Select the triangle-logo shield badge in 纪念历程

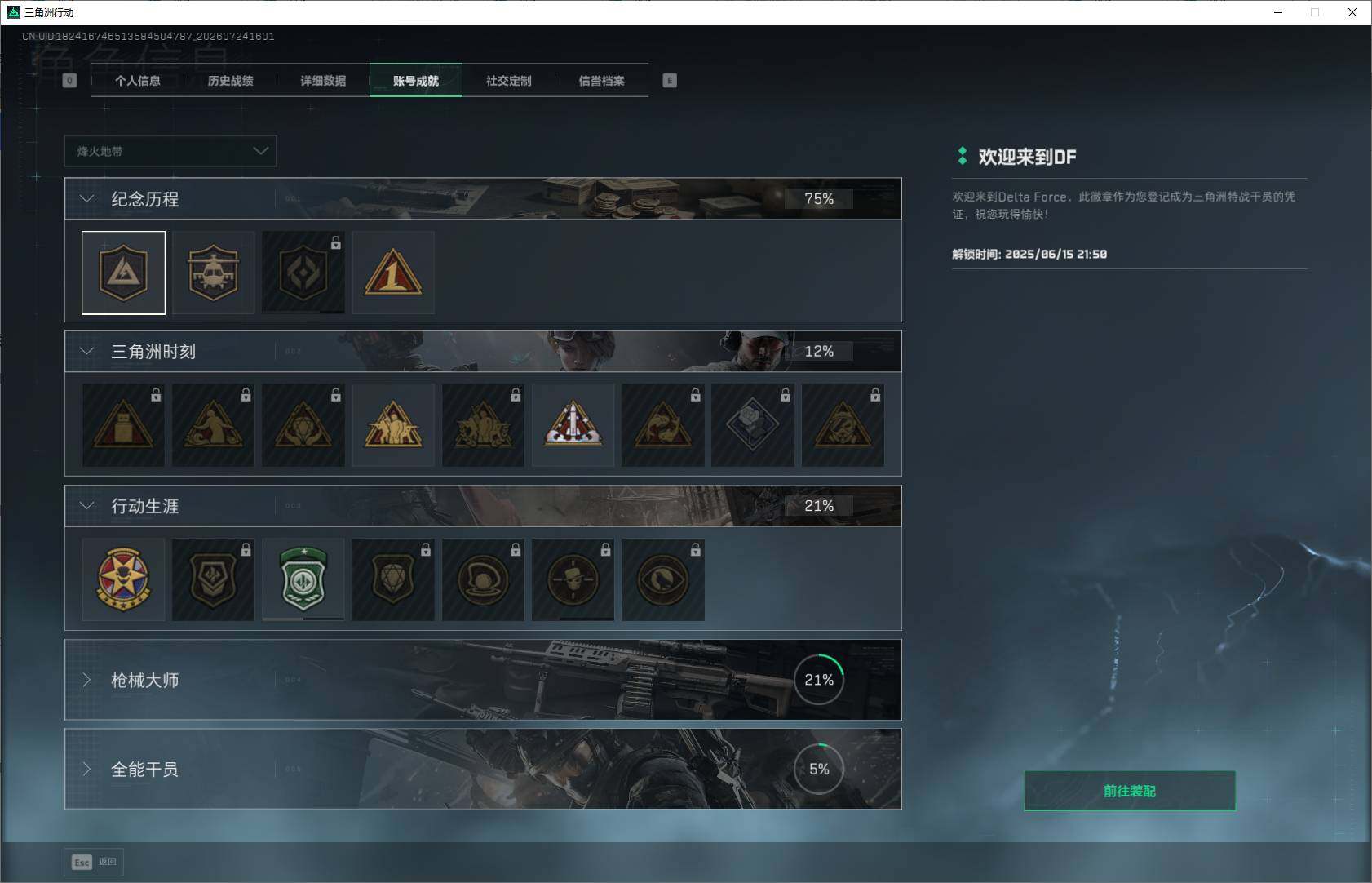[123, 273]
